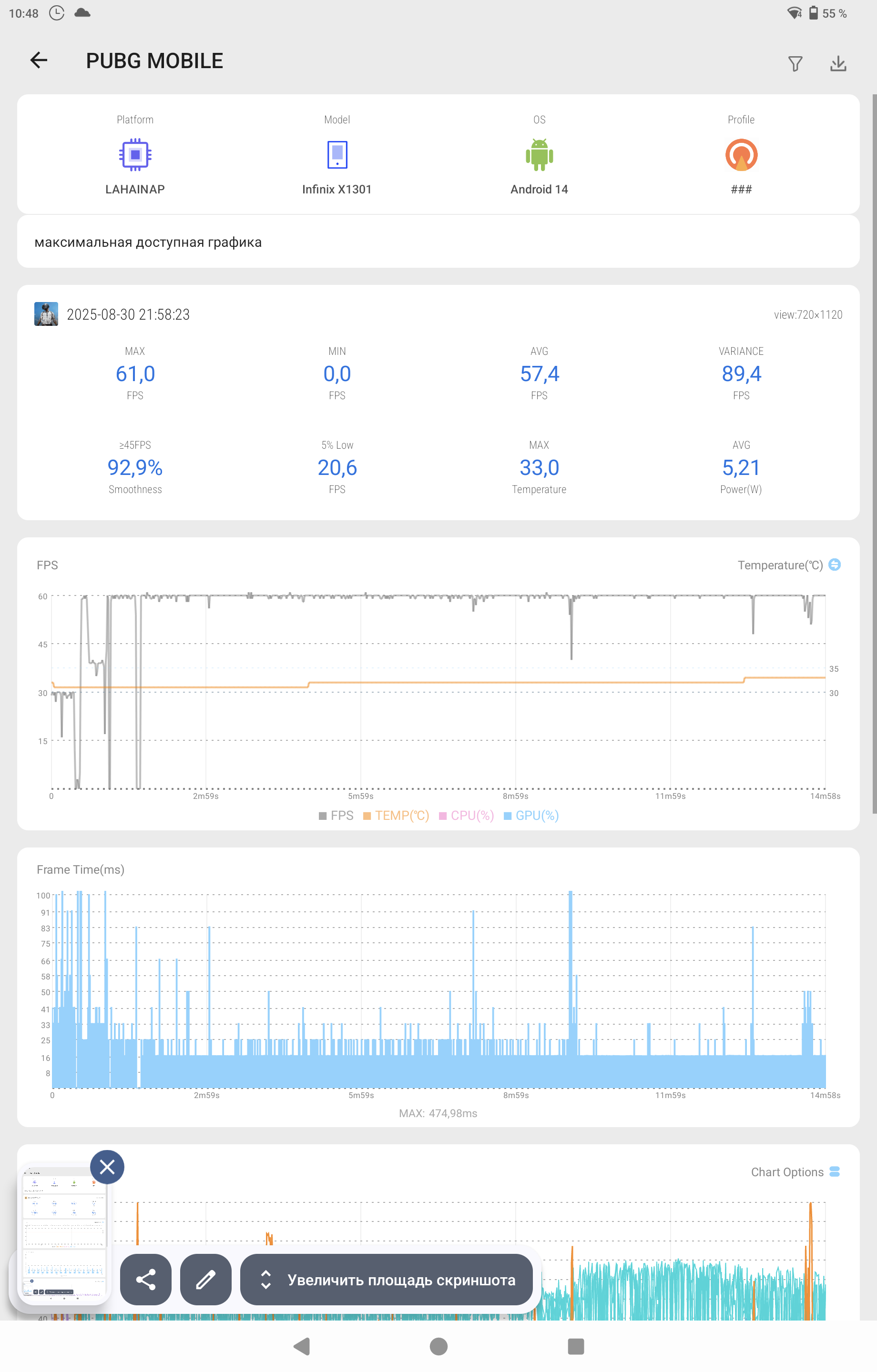Tap the VARIANCE 89,4 value

(x=741, y=374)
